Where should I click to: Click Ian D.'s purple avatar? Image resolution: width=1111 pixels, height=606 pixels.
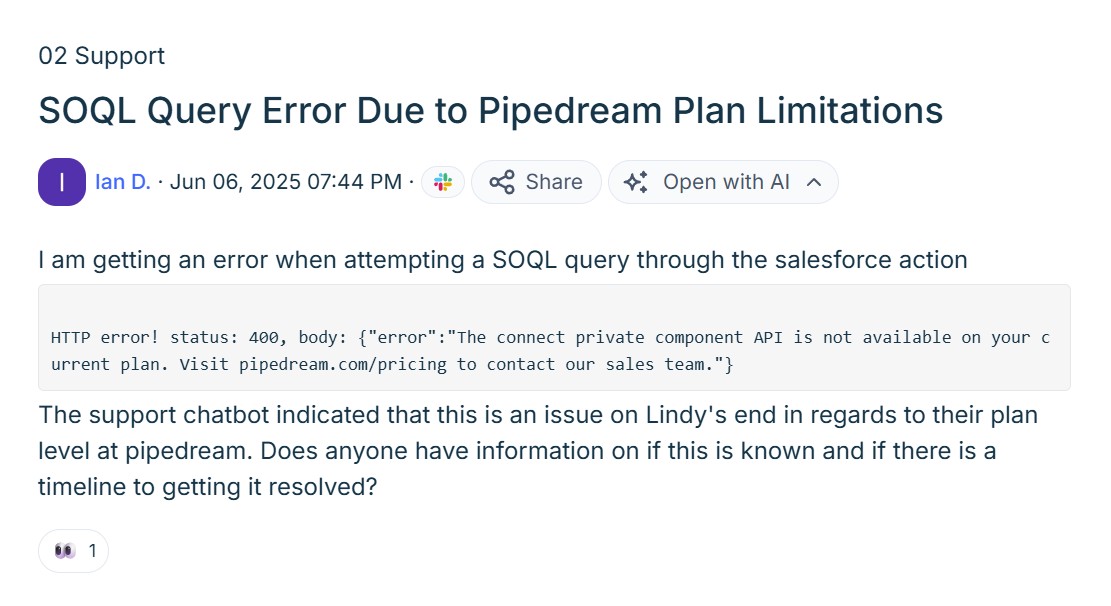(x=61, y=181)
